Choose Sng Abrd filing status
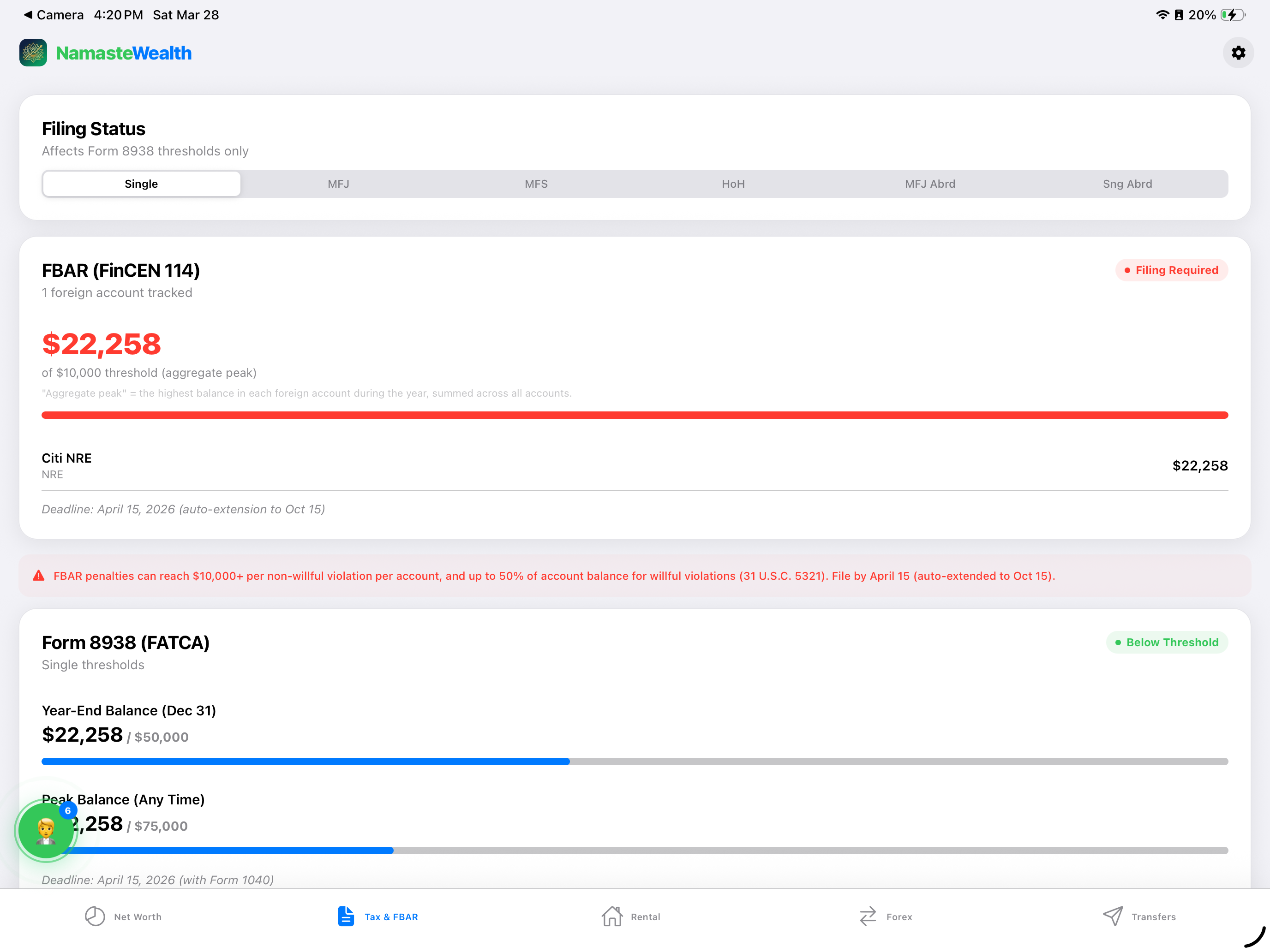The image size is (1270, 952). (x=1127, y=184)
